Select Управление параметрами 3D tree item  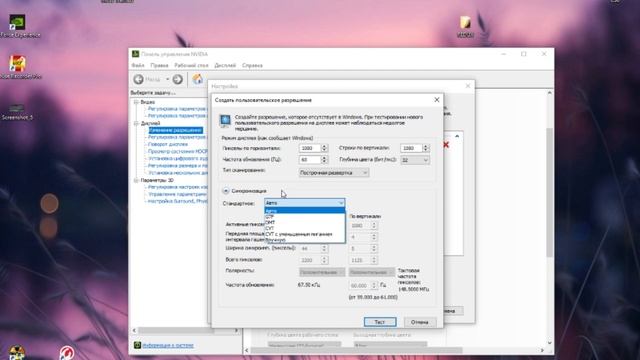178,194
